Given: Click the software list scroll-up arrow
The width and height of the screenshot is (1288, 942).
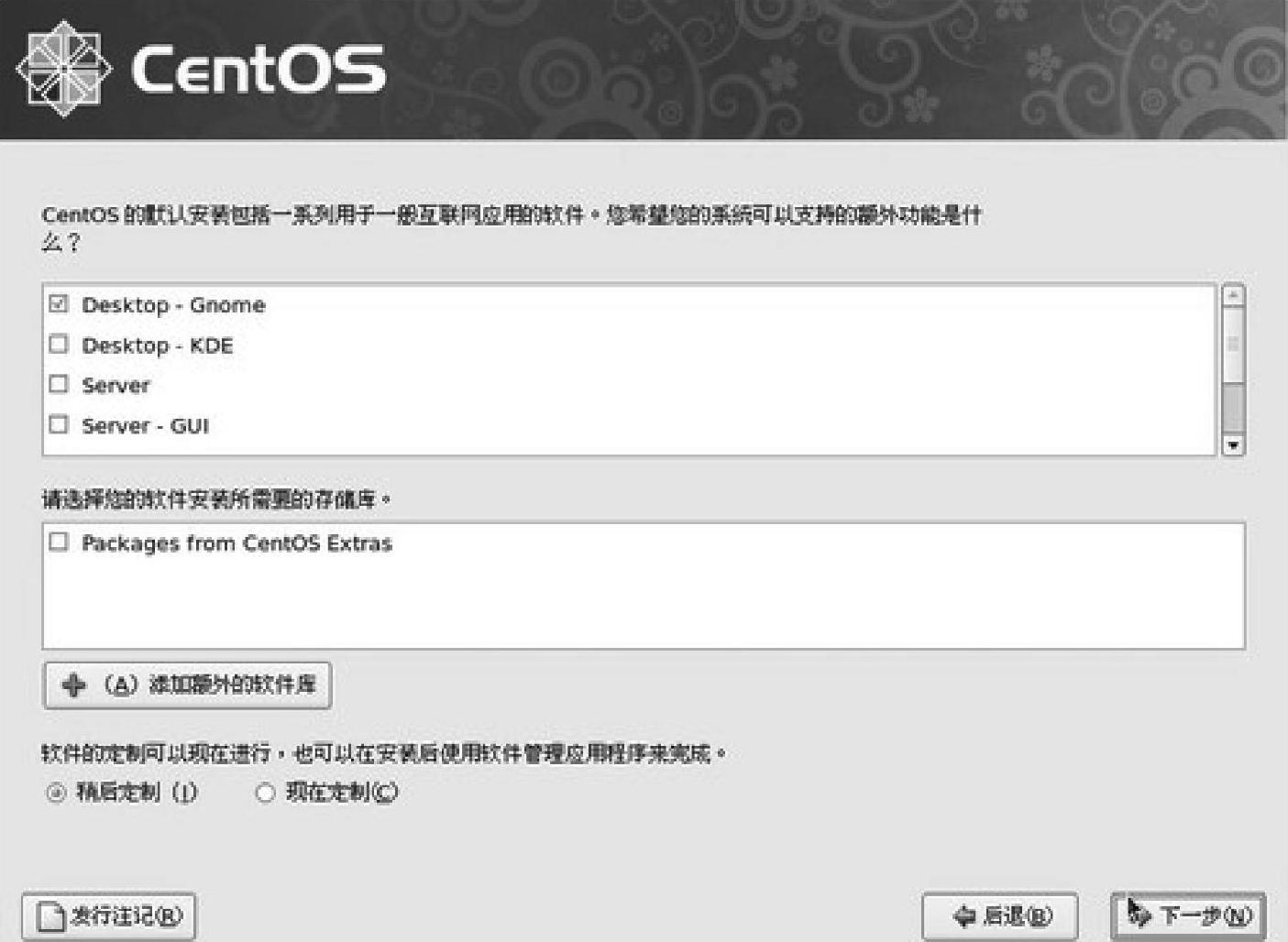Looking at the screenshot, I should click(1233, 295).
